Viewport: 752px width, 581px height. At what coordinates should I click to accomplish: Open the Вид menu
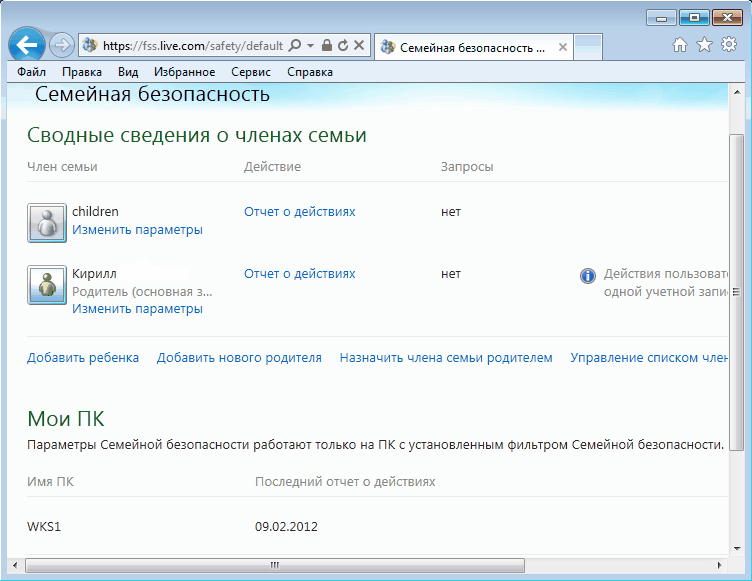(128, 72)
